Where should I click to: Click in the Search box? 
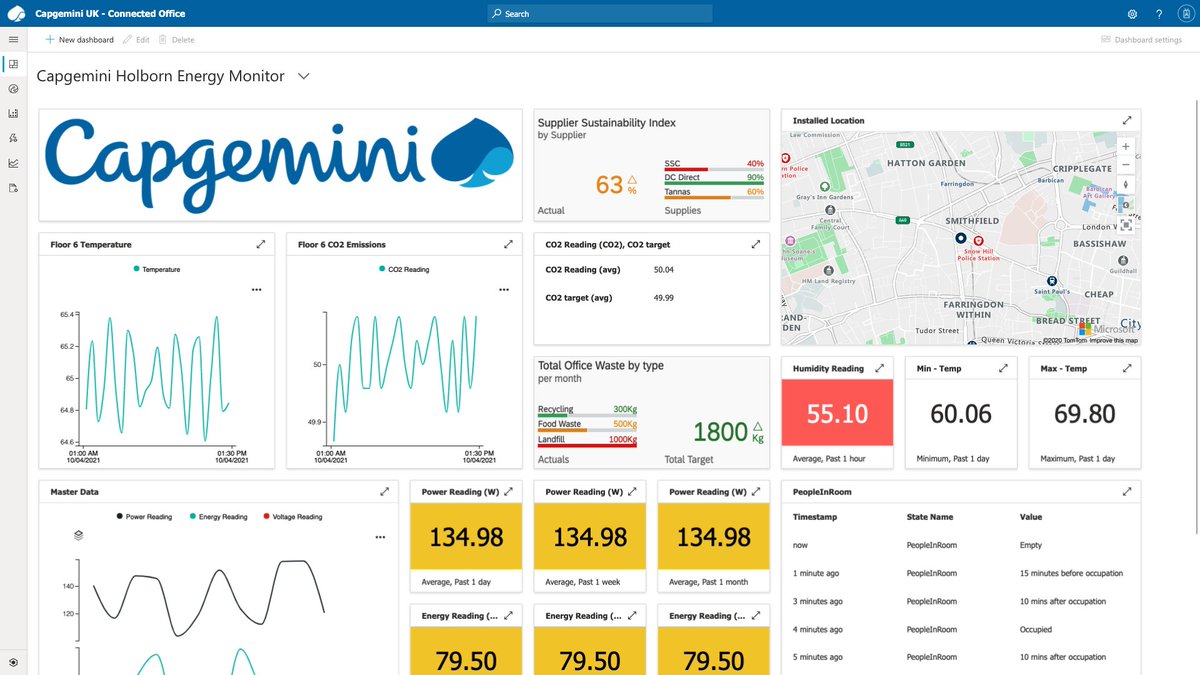tap(600, 14)
